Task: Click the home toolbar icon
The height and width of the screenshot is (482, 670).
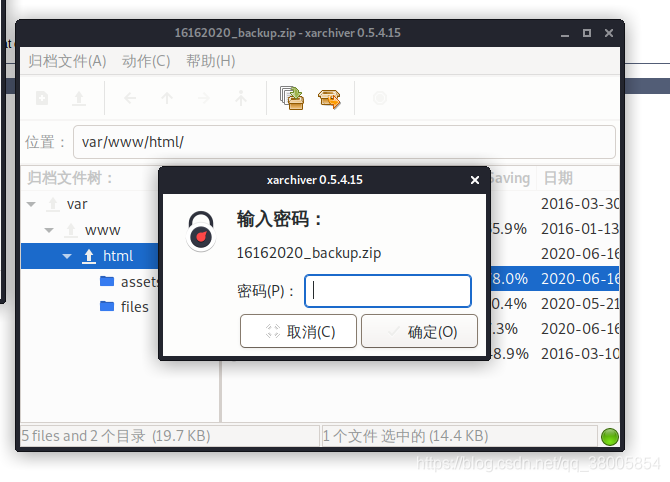Action: 241,99
